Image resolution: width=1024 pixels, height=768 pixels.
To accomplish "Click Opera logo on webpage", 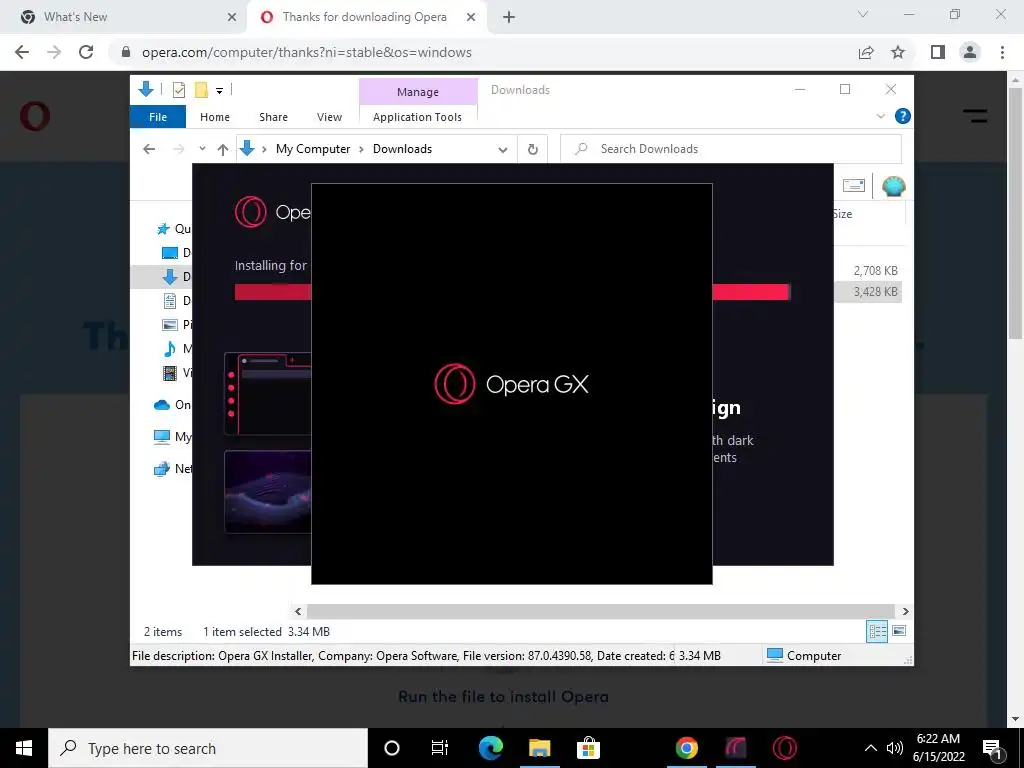I will click(x=35, y=116).
